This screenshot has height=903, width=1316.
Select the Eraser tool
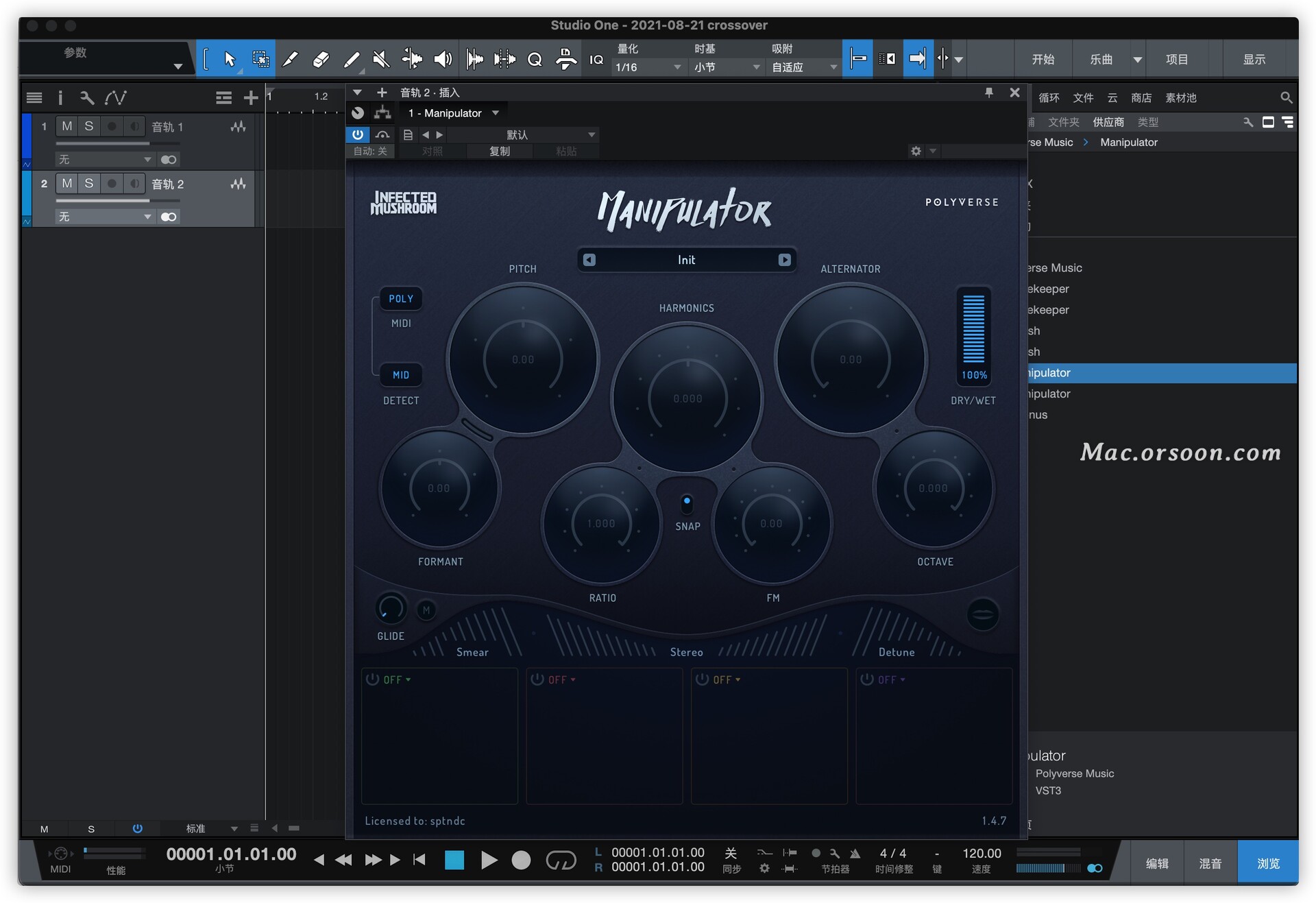321,60
